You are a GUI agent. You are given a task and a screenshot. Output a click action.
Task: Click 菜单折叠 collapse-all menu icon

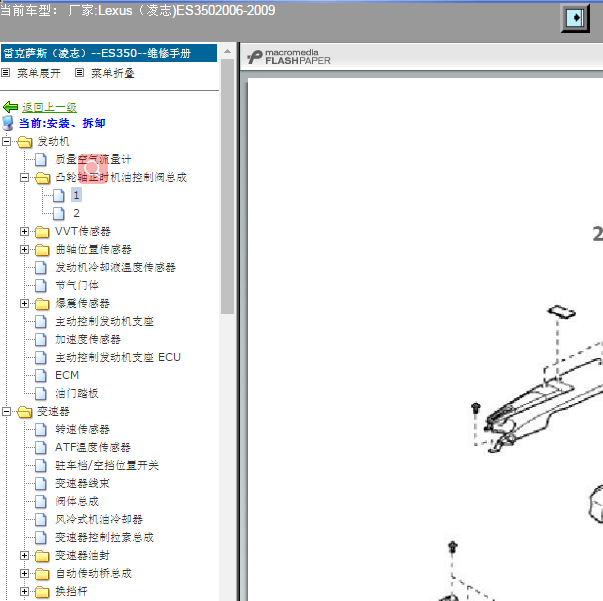point(79,73)
